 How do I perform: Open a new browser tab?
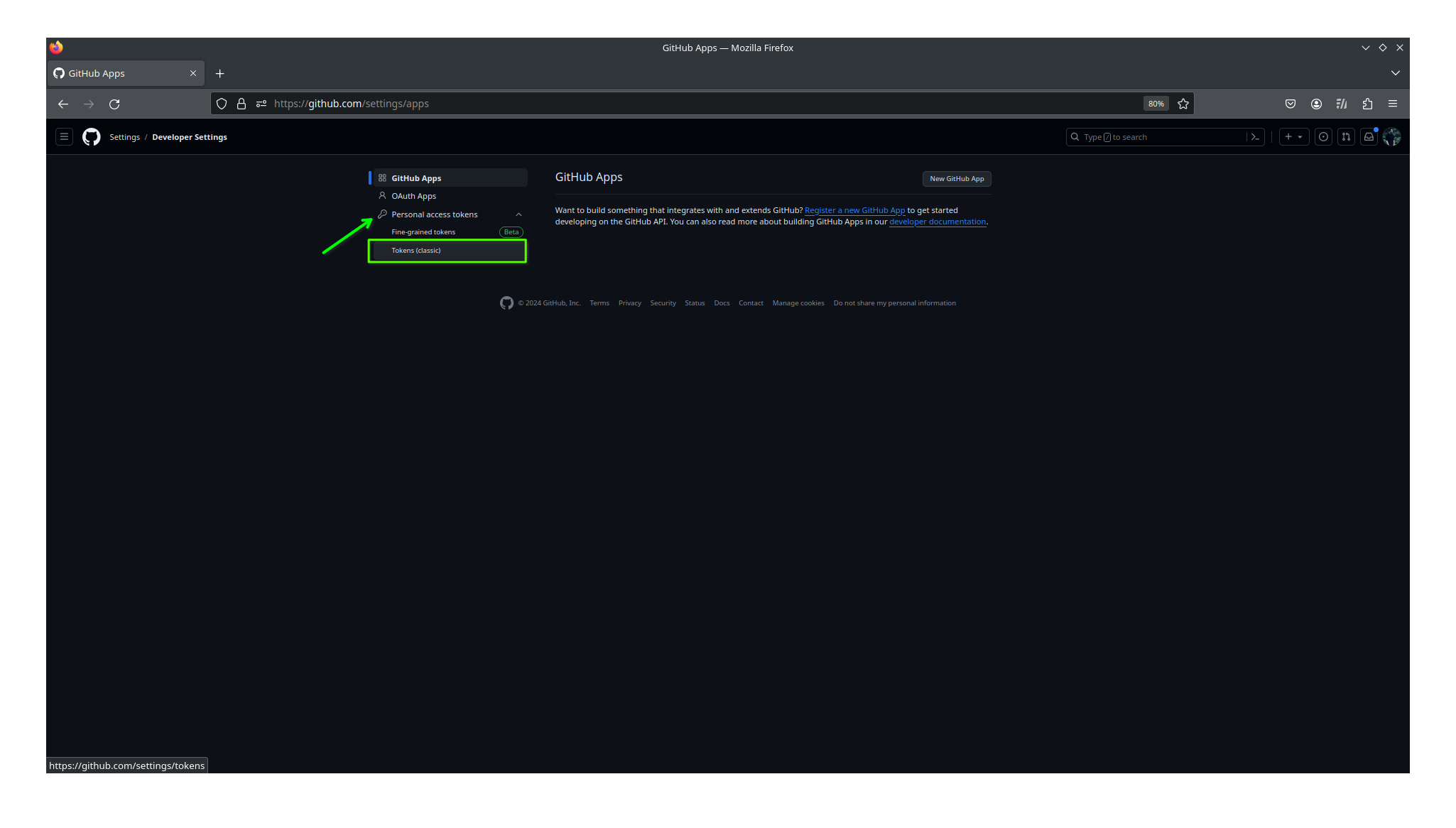coord(220,73)
